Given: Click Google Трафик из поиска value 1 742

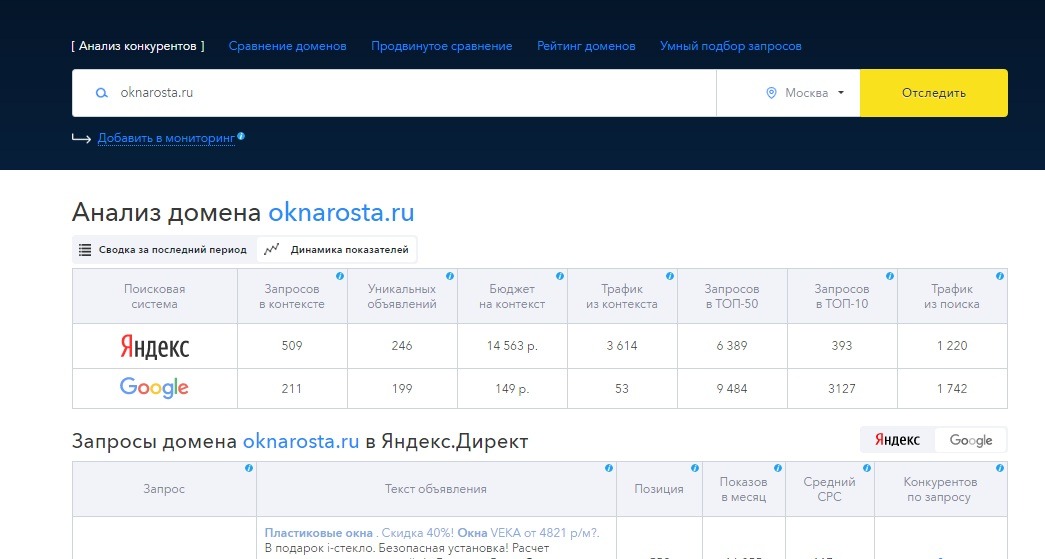Looking at the screenshot, I should point(952,388).
